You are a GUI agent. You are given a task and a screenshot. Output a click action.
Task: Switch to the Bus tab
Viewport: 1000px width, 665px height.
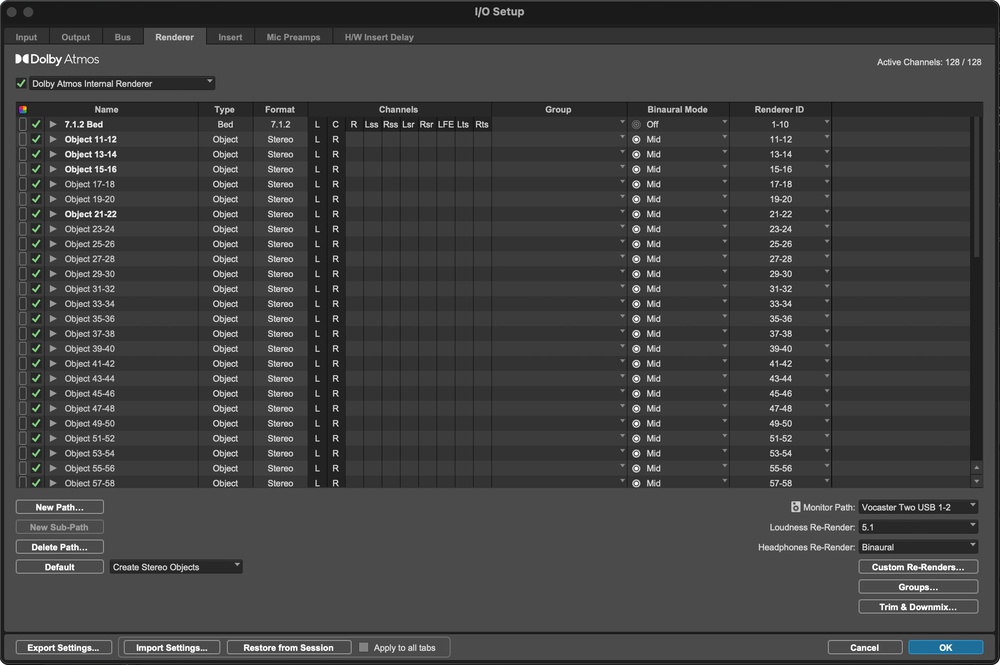(x=122, y=37)
